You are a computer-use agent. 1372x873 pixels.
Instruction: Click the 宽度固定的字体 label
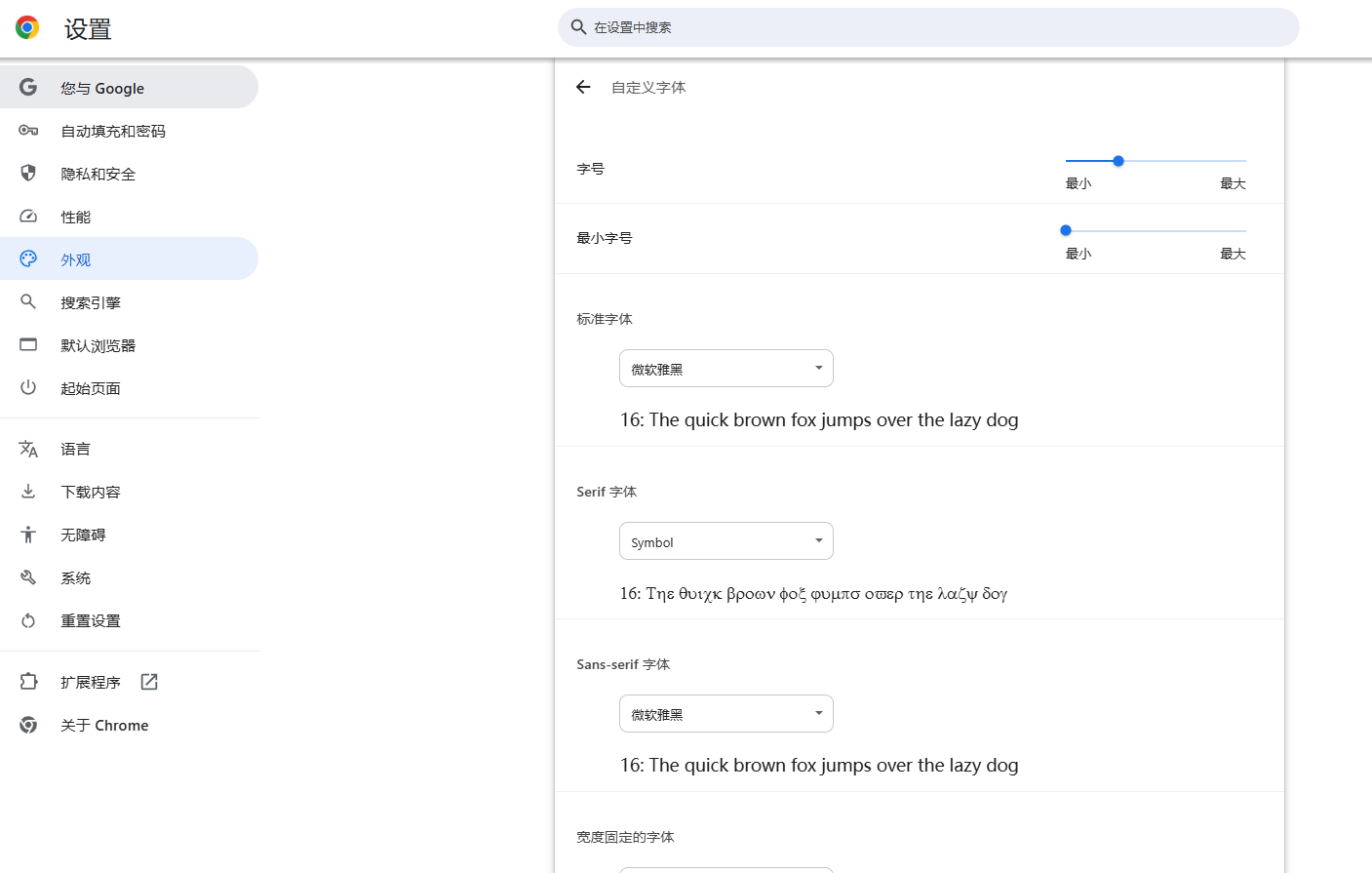pyautogui.click(x=625, y=837)
